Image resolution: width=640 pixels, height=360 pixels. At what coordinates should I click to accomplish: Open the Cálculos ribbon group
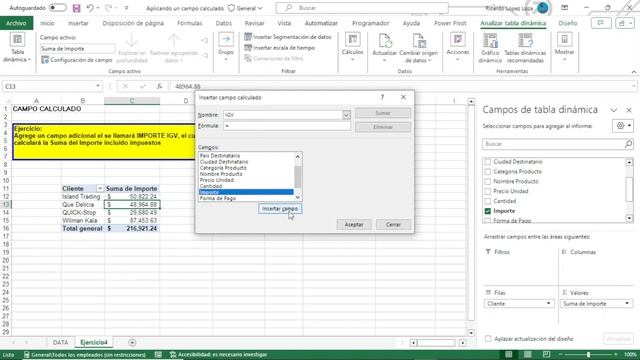[x=352, y=47]
